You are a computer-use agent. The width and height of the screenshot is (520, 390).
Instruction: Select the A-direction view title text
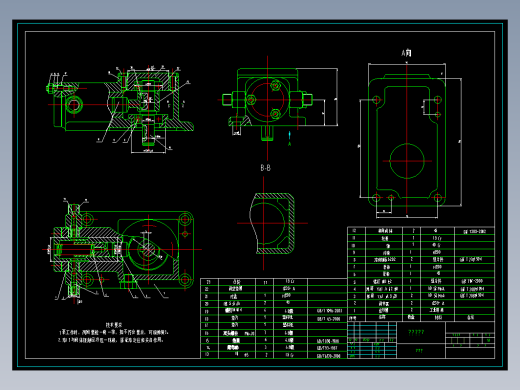[x=406, y=53]
